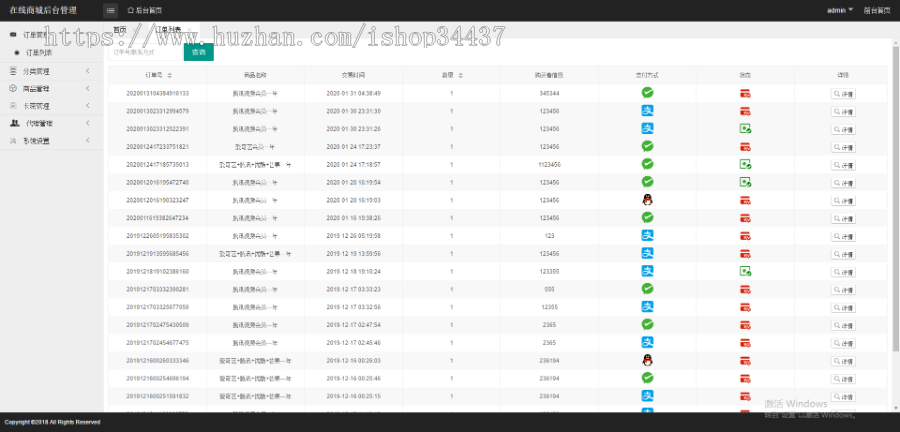Image resolution: width=900 pixels, height=432 pixels.
Task: Open 后台首页 home link in top bar
Action: 145,10
